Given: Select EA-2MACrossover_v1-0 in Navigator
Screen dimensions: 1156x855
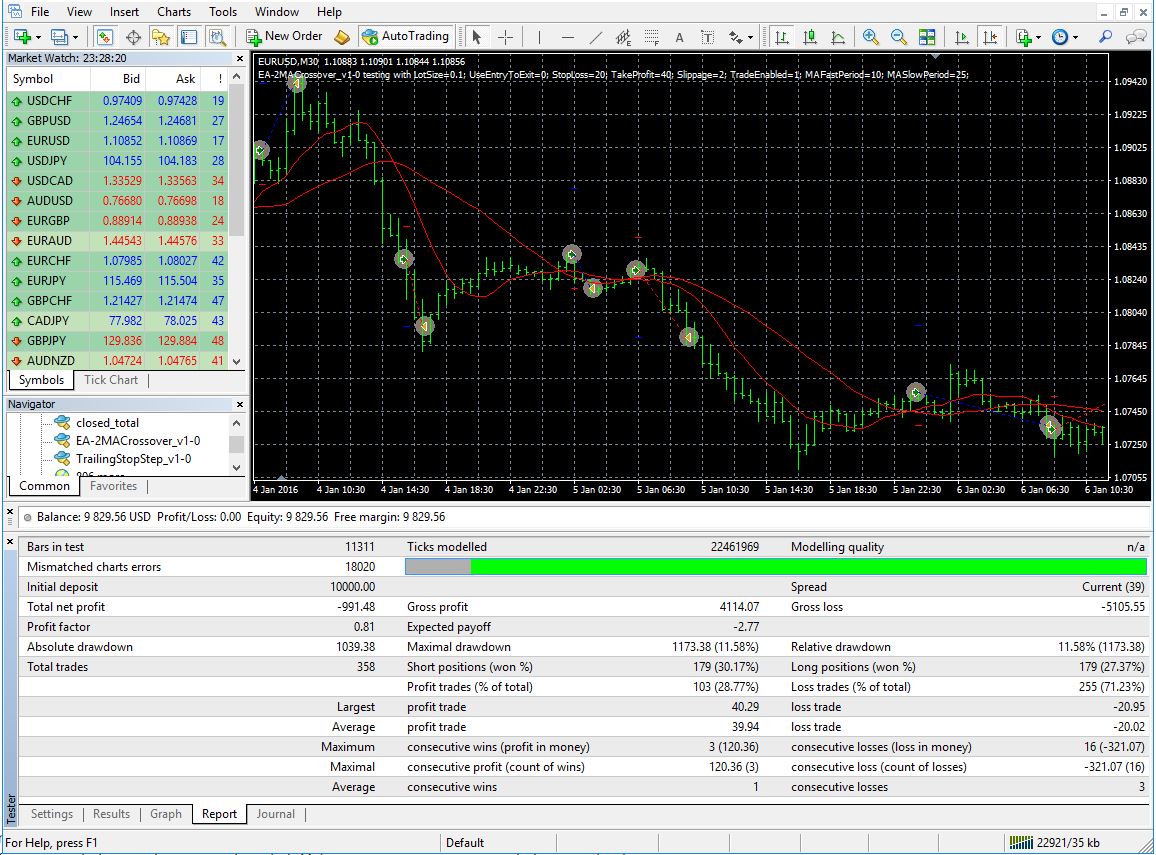Looking at the screenshot, I should (x=137, y=441).
